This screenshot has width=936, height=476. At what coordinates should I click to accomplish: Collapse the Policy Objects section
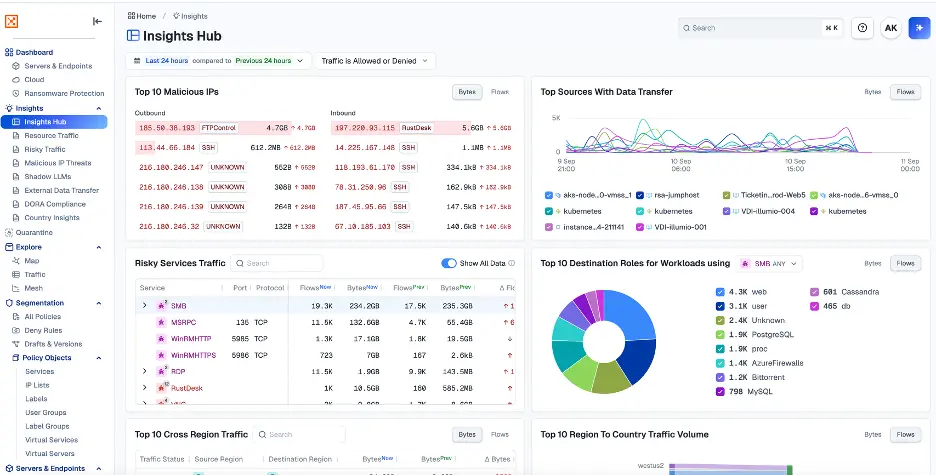(x=98, y=358)
